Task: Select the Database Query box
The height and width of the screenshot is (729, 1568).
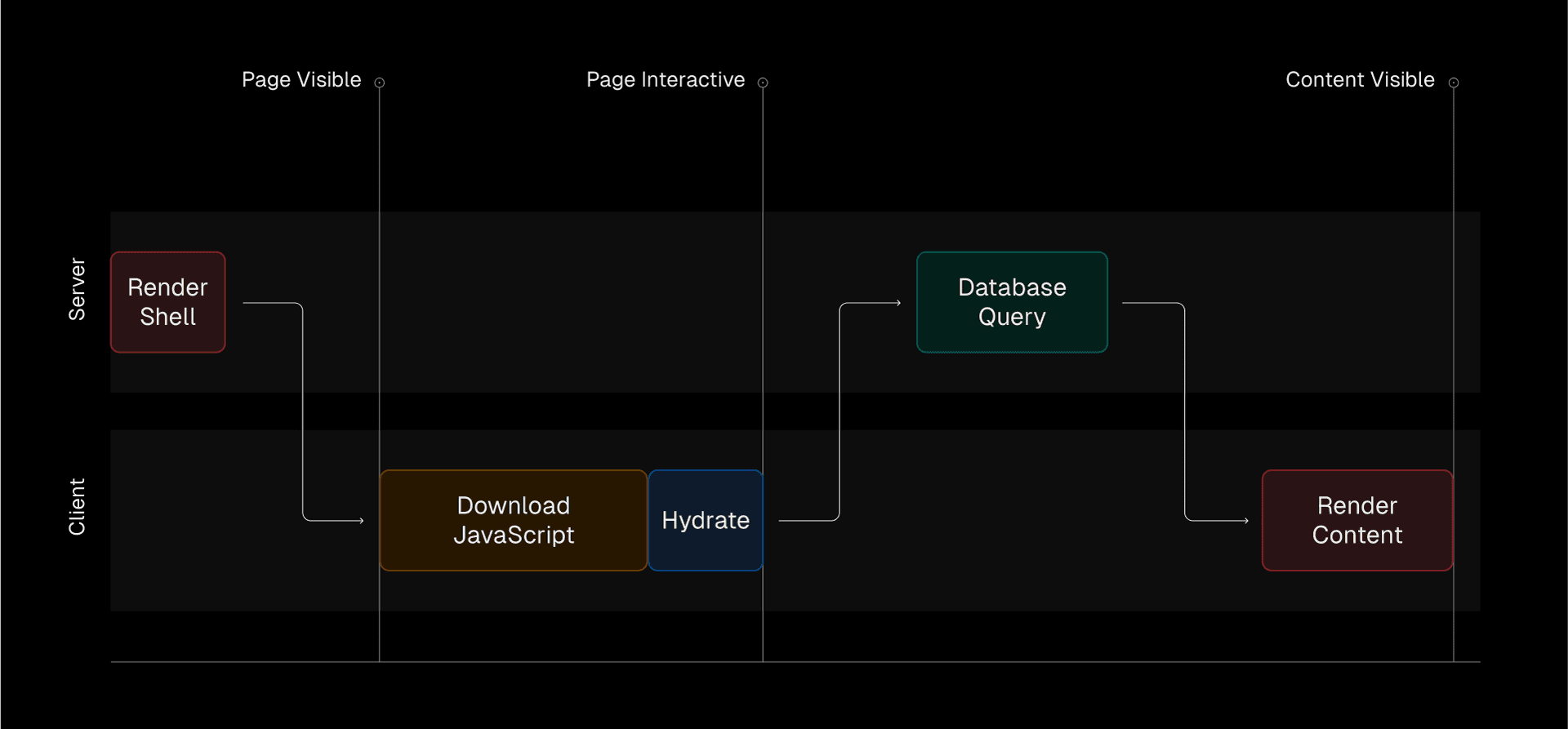Action: pyautogui.click(x=1012, y=302)
